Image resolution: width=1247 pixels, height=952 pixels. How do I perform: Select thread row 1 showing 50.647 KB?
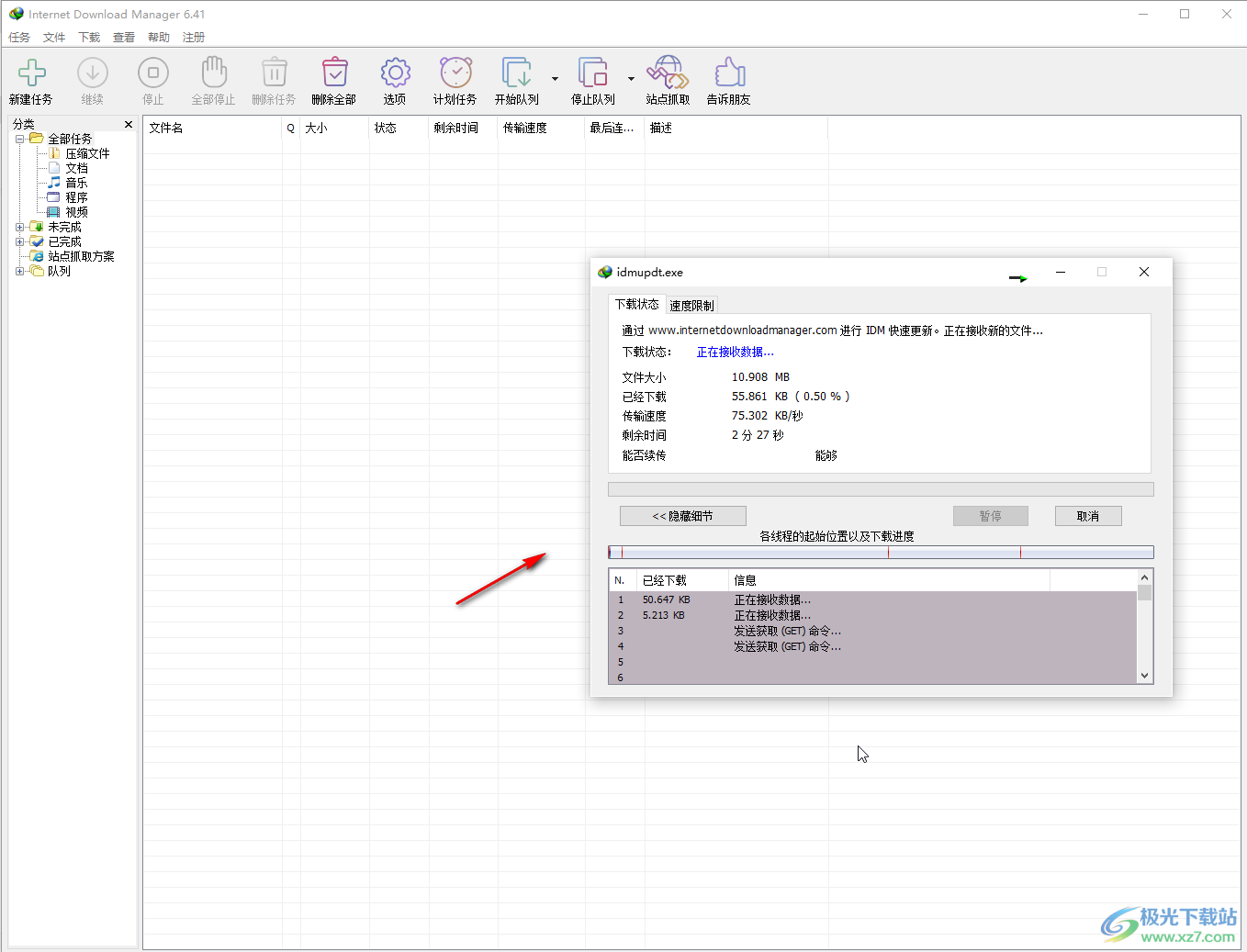point(873,599)
